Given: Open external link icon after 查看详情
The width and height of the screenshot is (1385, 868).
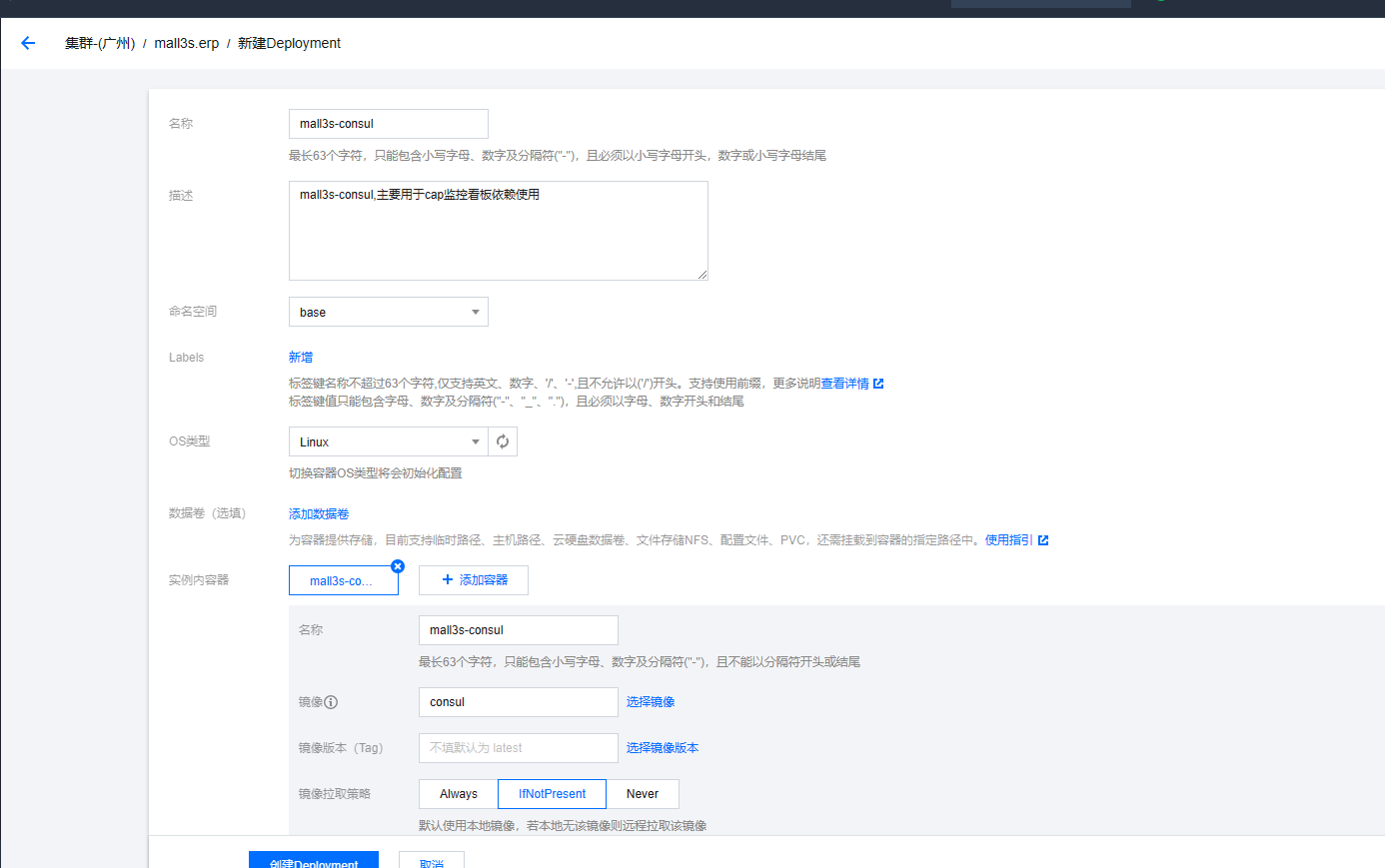Looking at the screenshot, I should click(x=878, y=384).
